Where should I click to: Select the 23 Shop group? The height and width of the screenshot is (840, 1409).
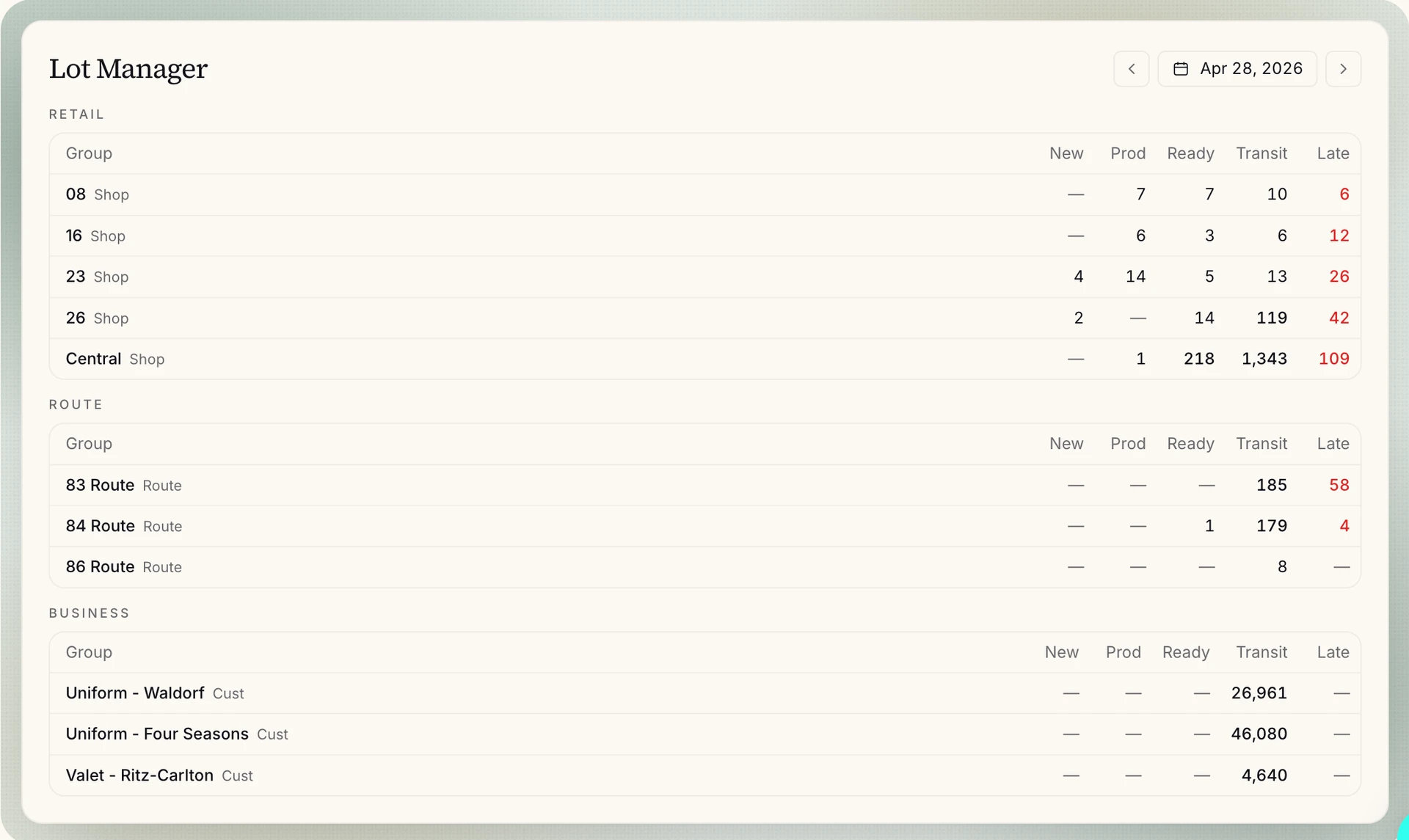coord(704,277)
